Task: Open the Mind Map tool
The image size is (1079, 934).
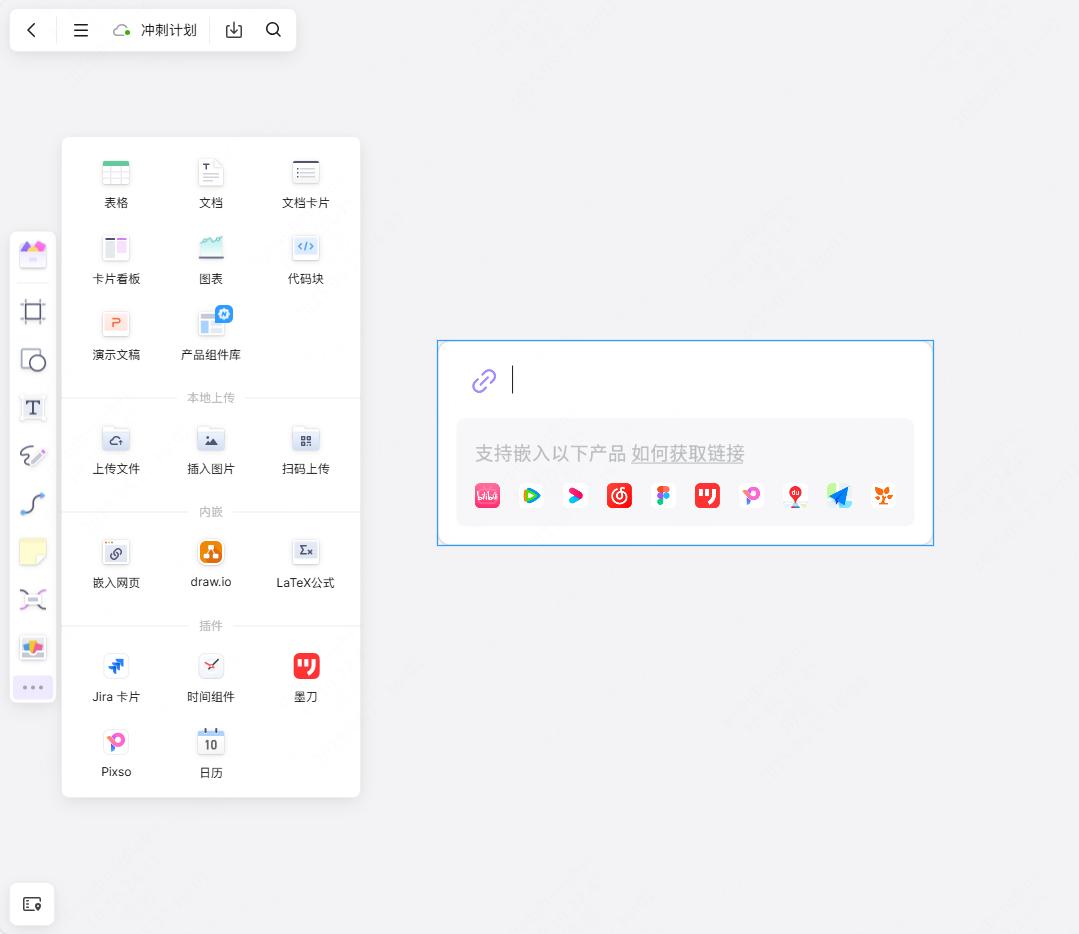Action: tap(33, 599)
